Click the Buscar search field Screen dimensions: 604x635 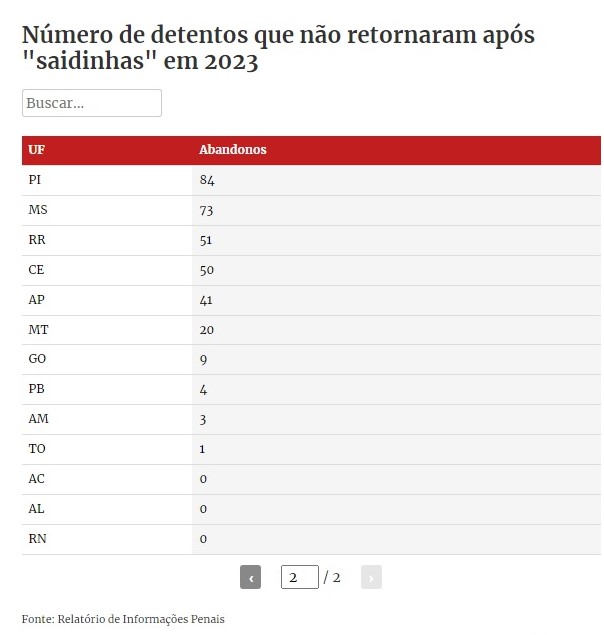(x=92, y=103)
